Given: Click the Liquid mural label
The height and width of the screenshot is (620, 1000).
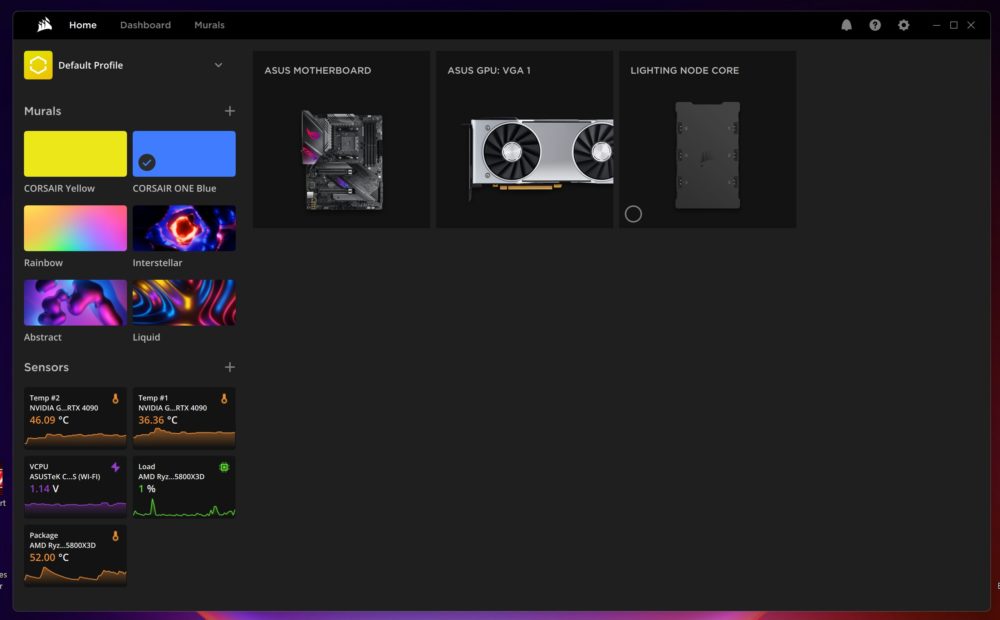Looking at the screenshot, I should (146, 337).
